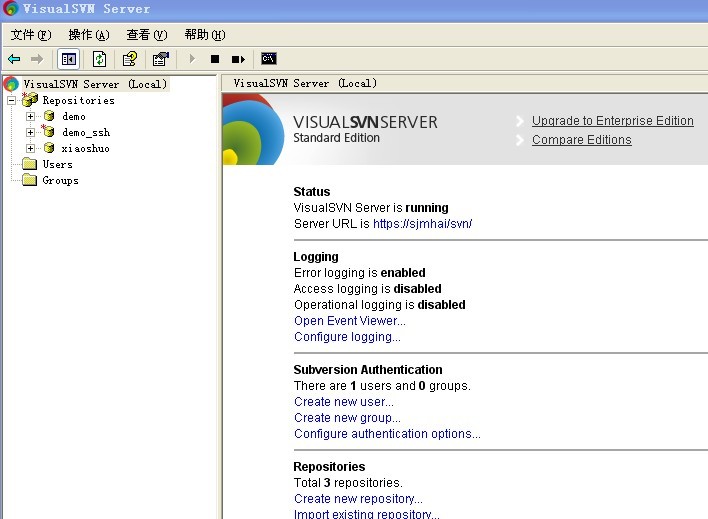The width and height of the screenshot is (708, 519).
Task: Click Upgrade to Enterprise Edition link
Action: coord(613,121)
